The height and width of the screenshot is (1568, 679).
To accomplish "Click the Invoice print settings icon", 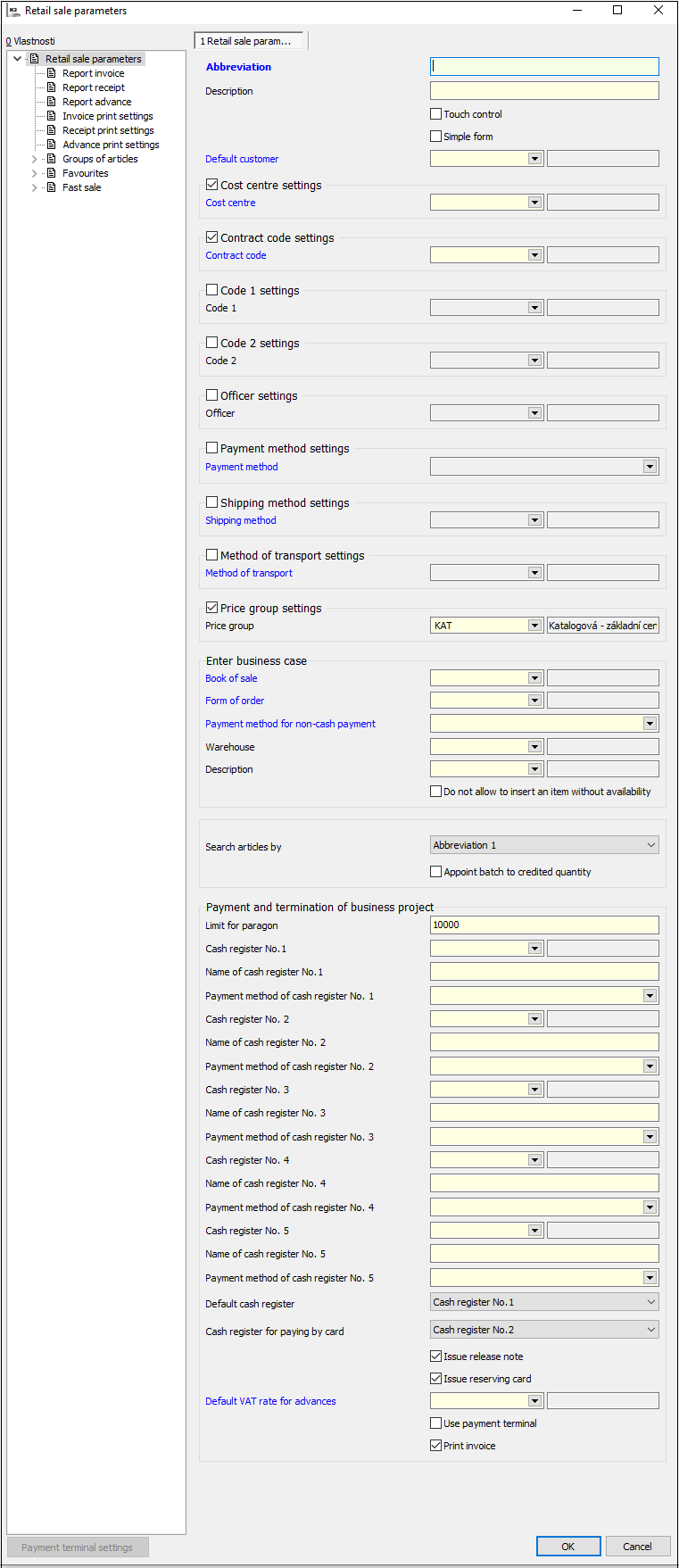I will coord(52,116).
